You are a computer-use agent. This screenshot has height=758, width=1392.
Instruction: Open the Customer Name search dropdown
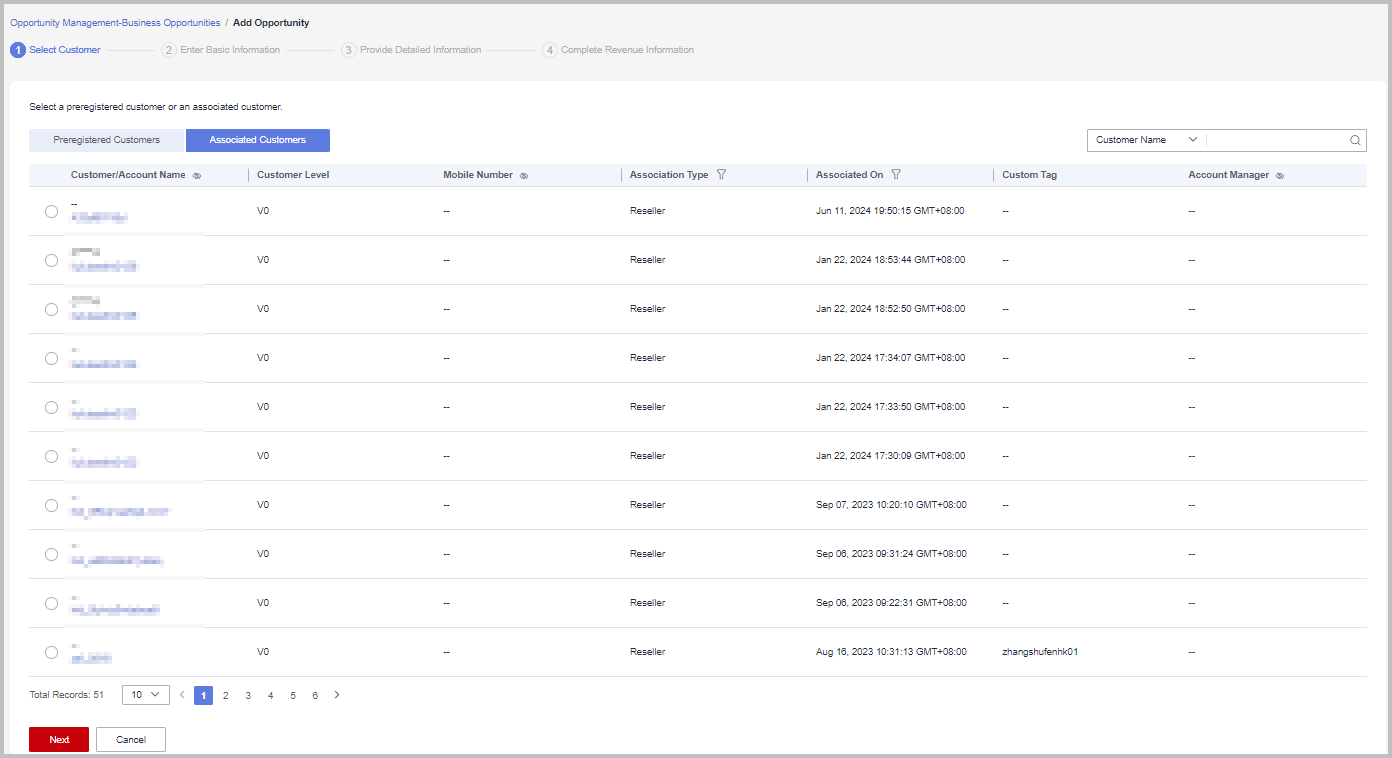click(1146, 140)
